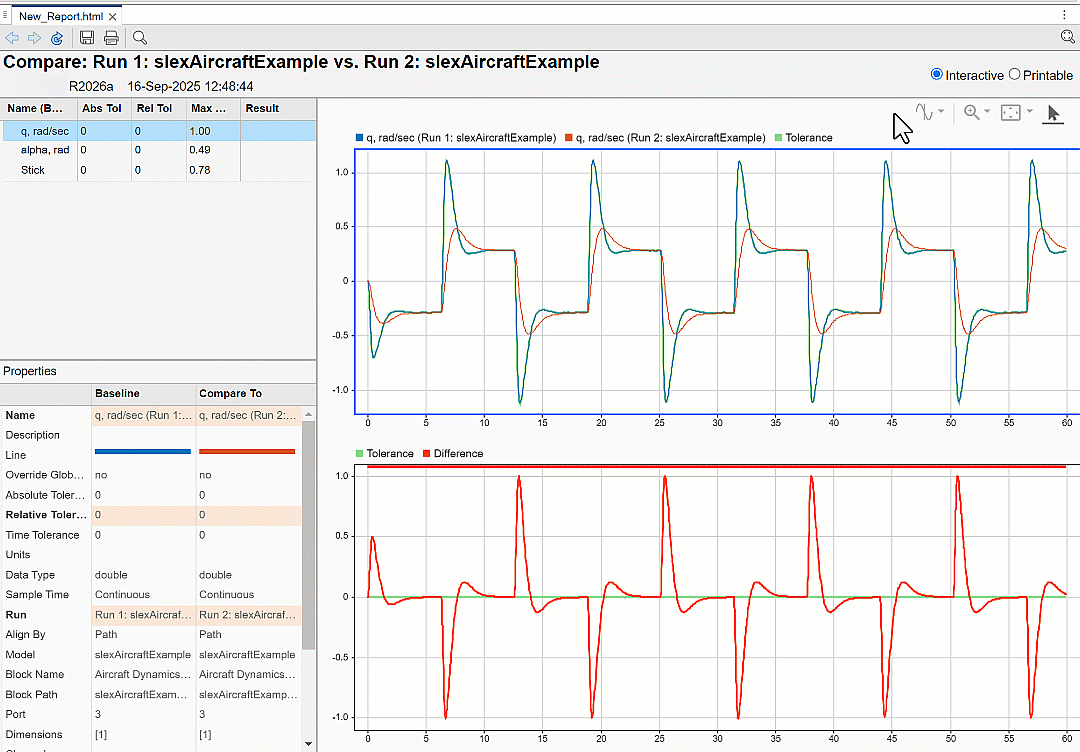Click the 1.00 max difference value

[200, 131]
